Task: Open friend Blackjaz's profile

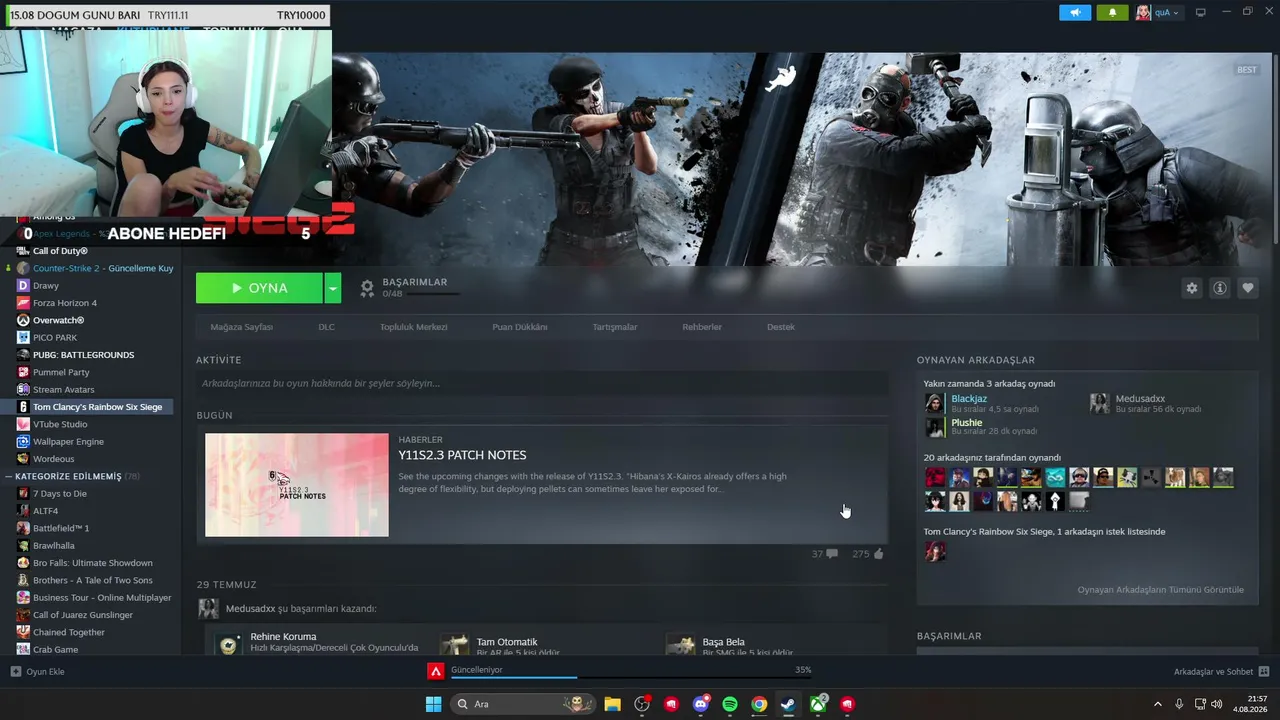Action: [969, 399]
